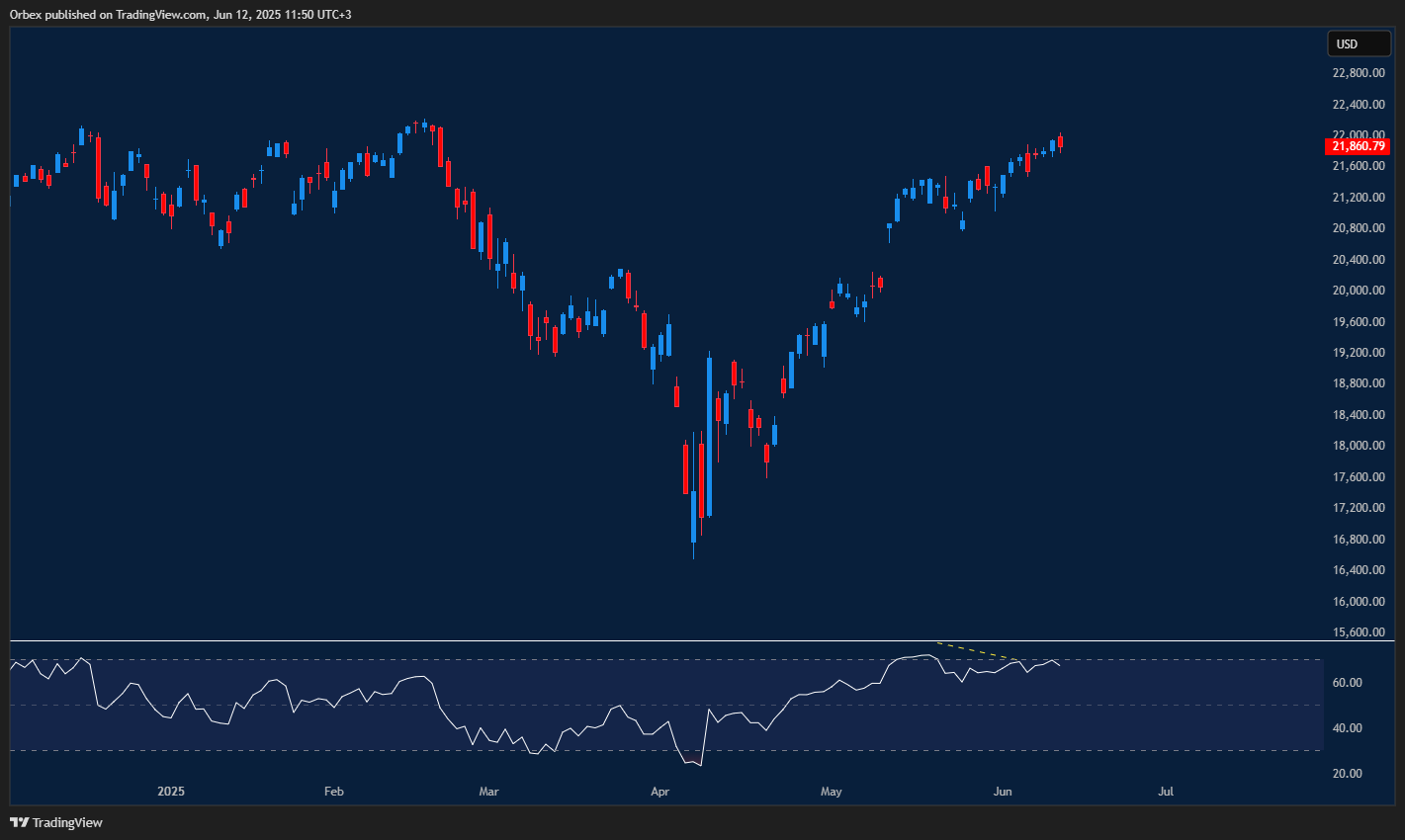Click the Jun label on time axis
The width and height of the screenshot is (1405, 840).
coord(1003,792)
